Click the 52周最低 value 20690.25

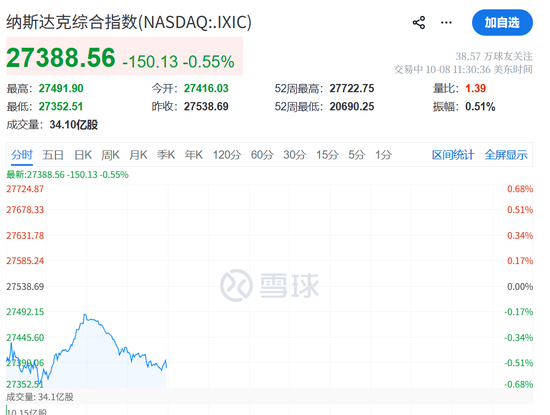(352, 107)
